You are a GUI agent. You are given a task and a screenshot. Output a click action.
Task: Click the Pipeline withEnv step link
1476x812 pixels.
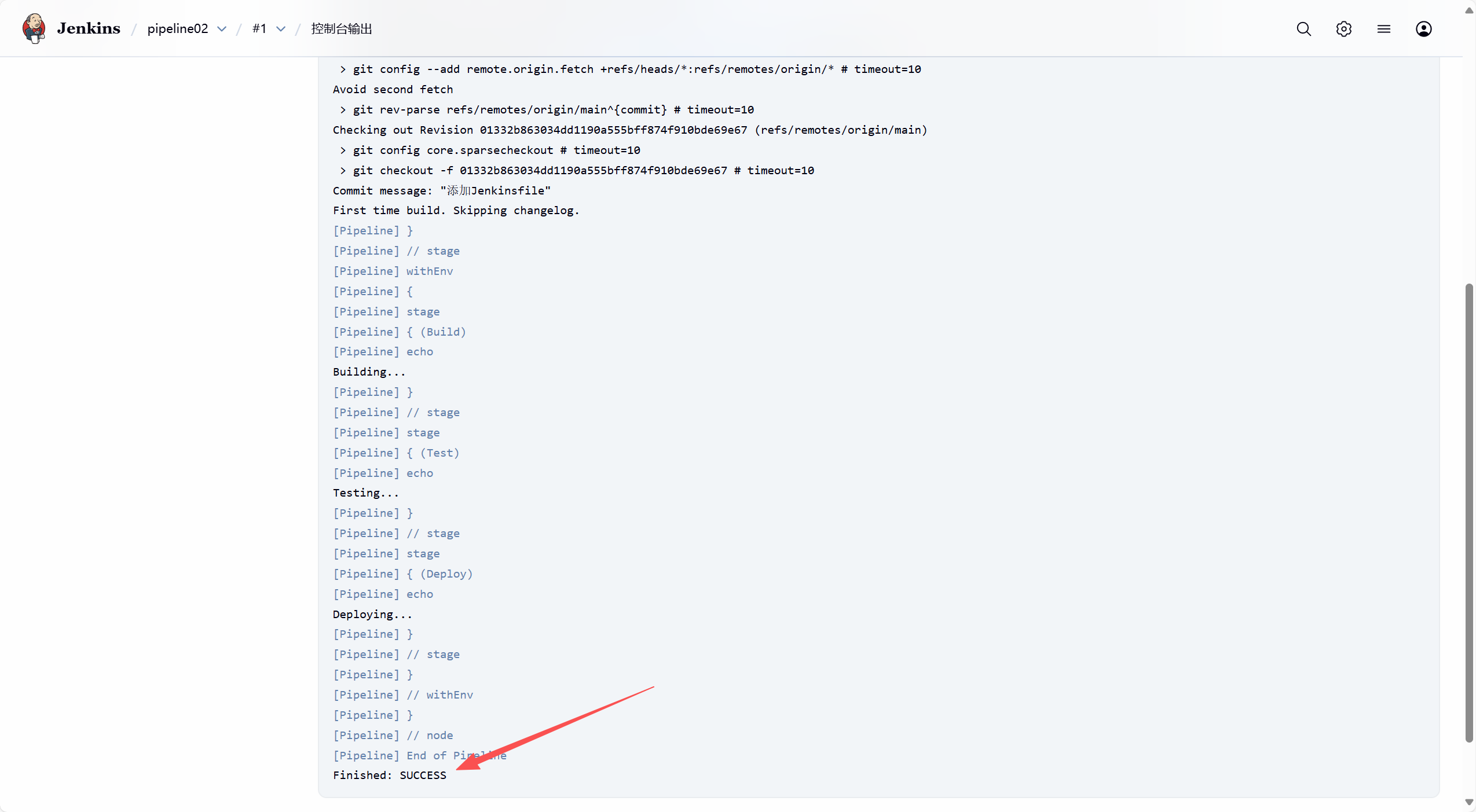[x=429, y=271]
